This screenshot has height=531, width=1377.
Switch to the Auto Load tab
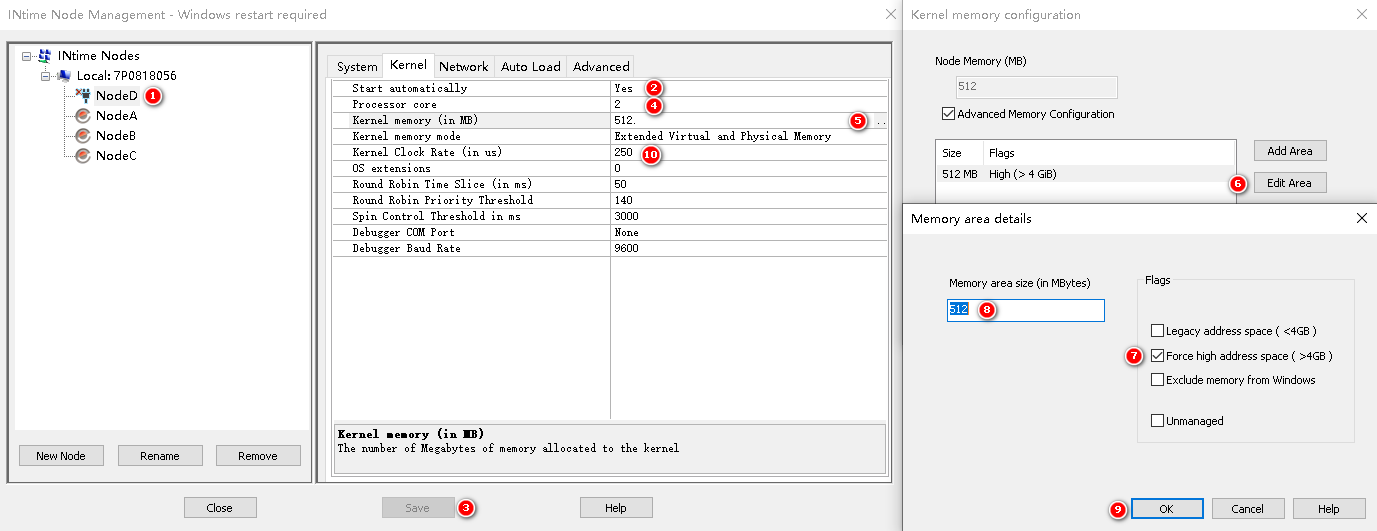pos(530,67)
